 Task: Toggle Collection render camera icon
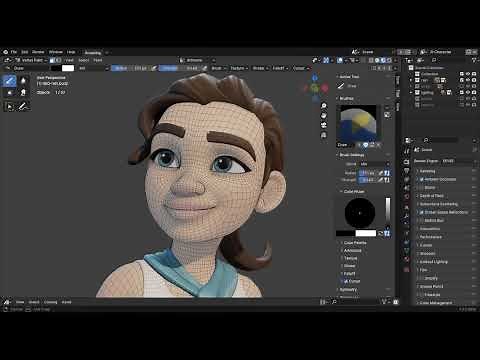click(474, 74)
